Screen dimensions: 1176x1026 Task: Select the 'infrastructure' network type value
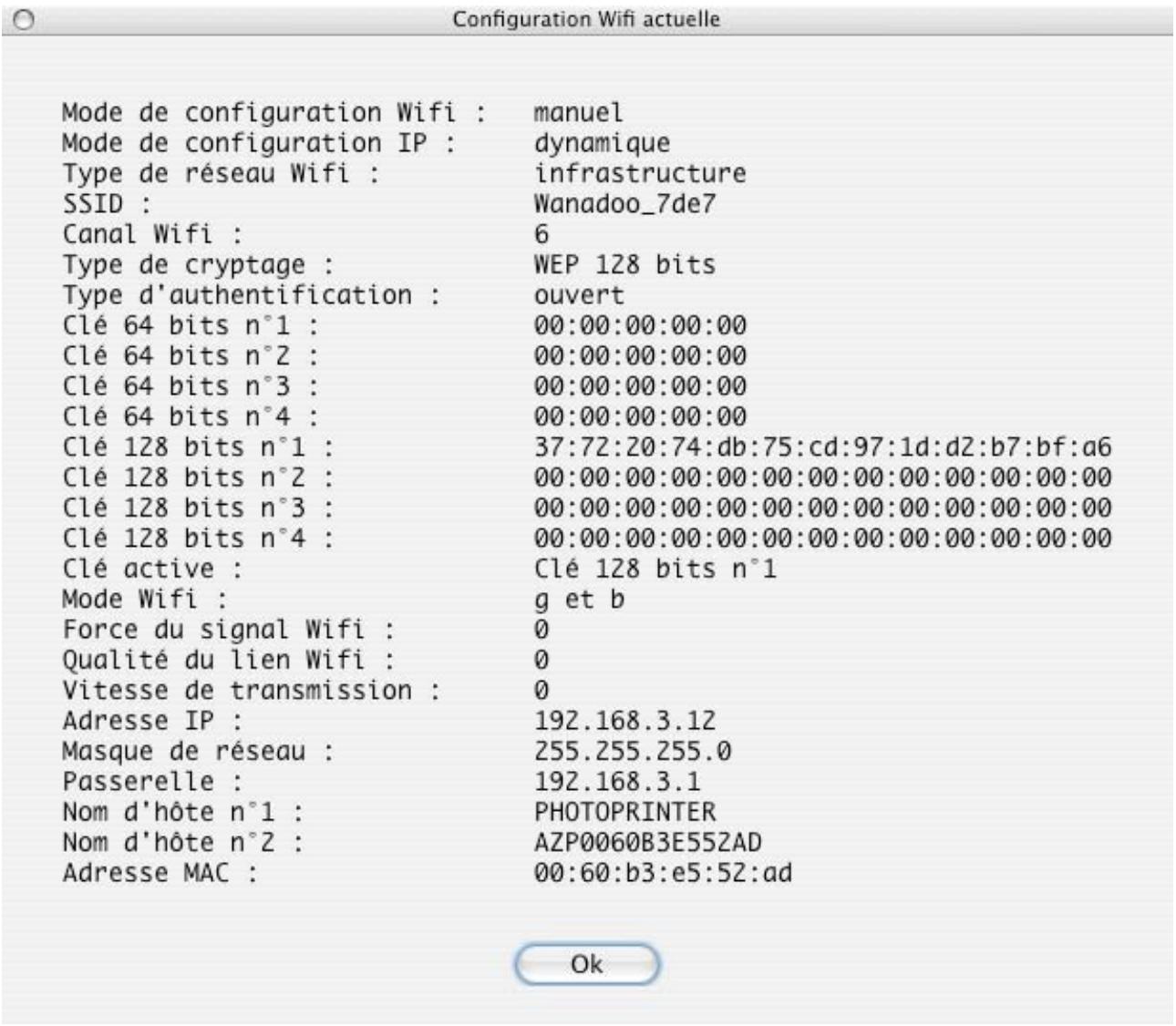pos(640,173)
